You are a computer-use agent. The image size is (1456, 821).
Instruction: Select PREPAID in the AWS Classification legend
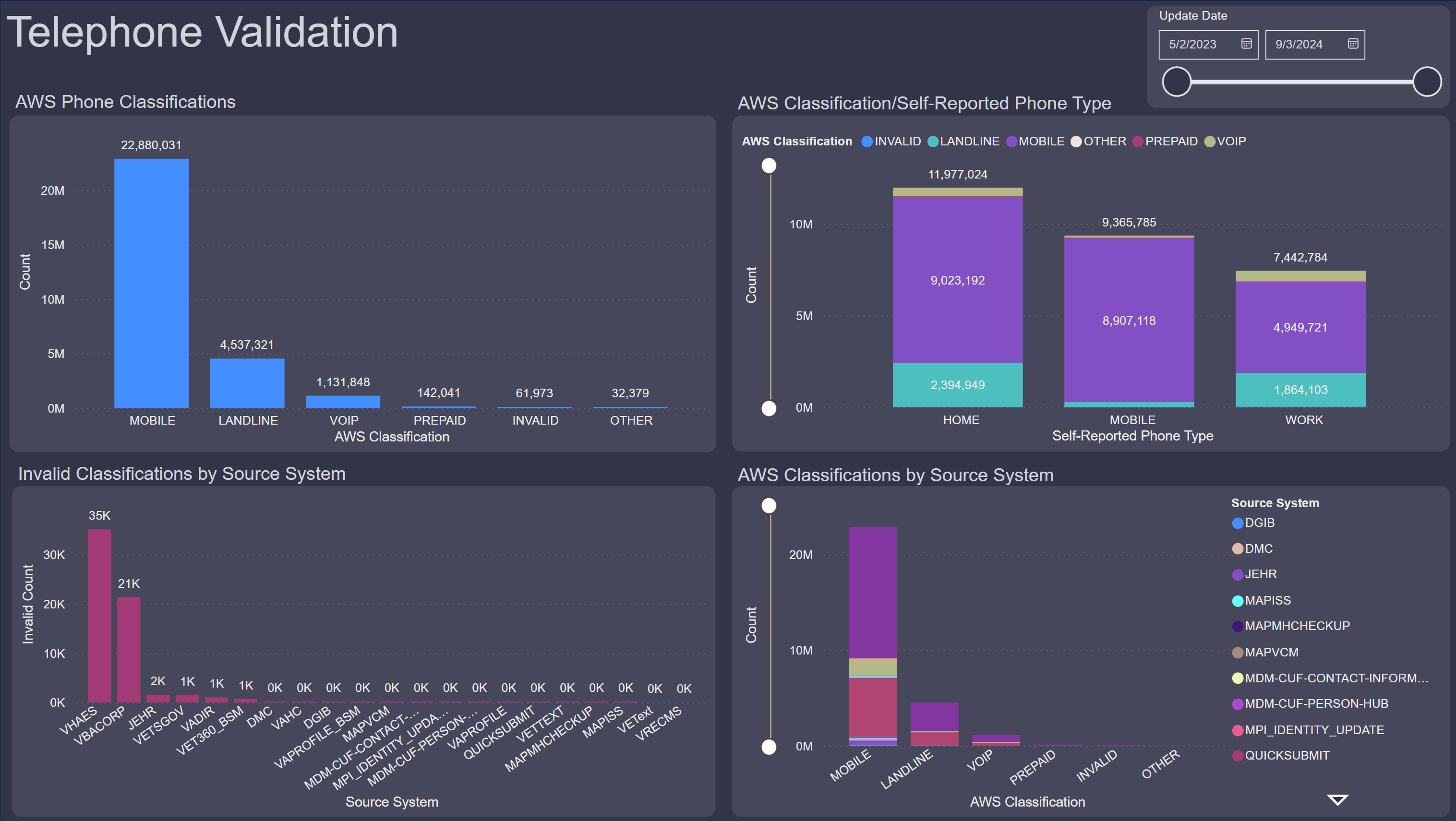coord(1165,141)
